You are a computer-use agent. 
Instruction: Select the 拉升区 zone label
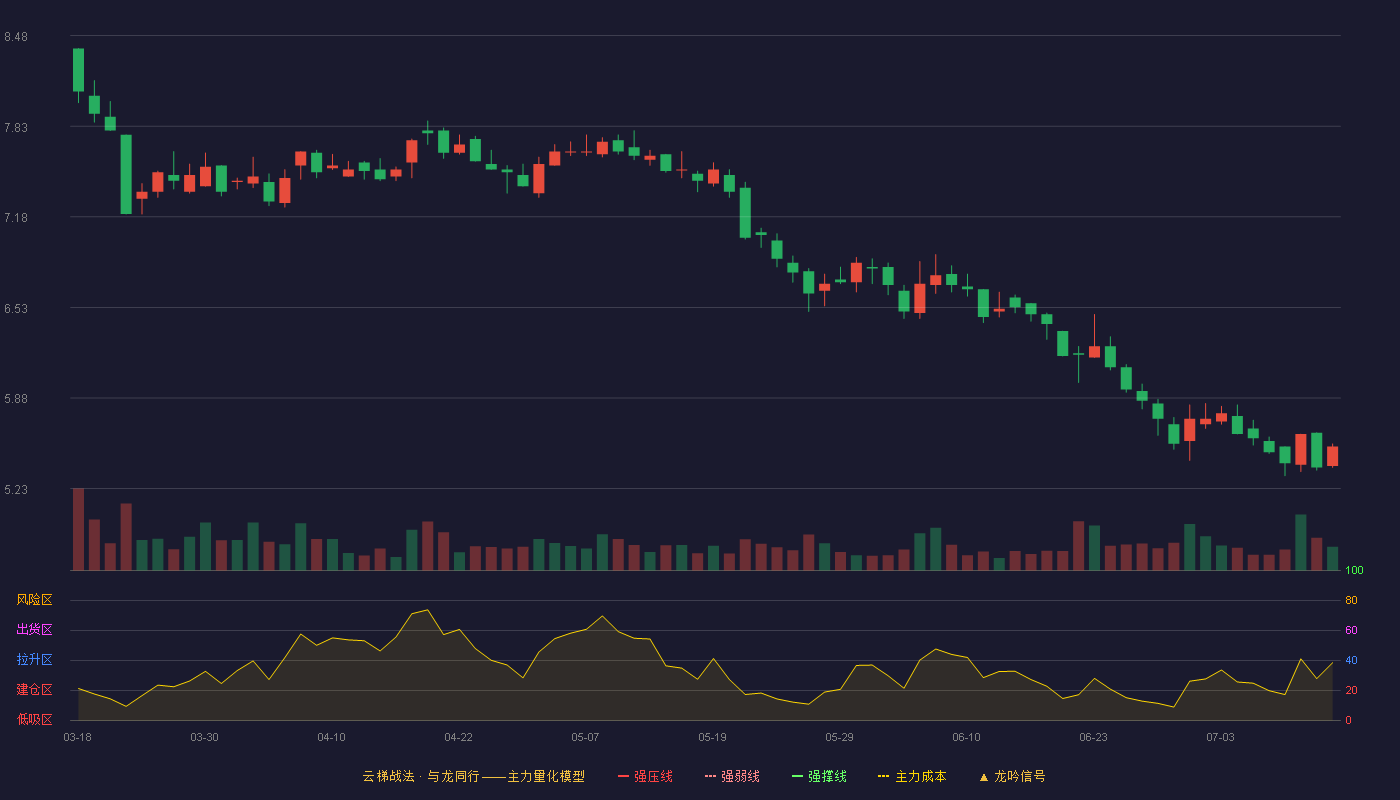tap(34, 660)
